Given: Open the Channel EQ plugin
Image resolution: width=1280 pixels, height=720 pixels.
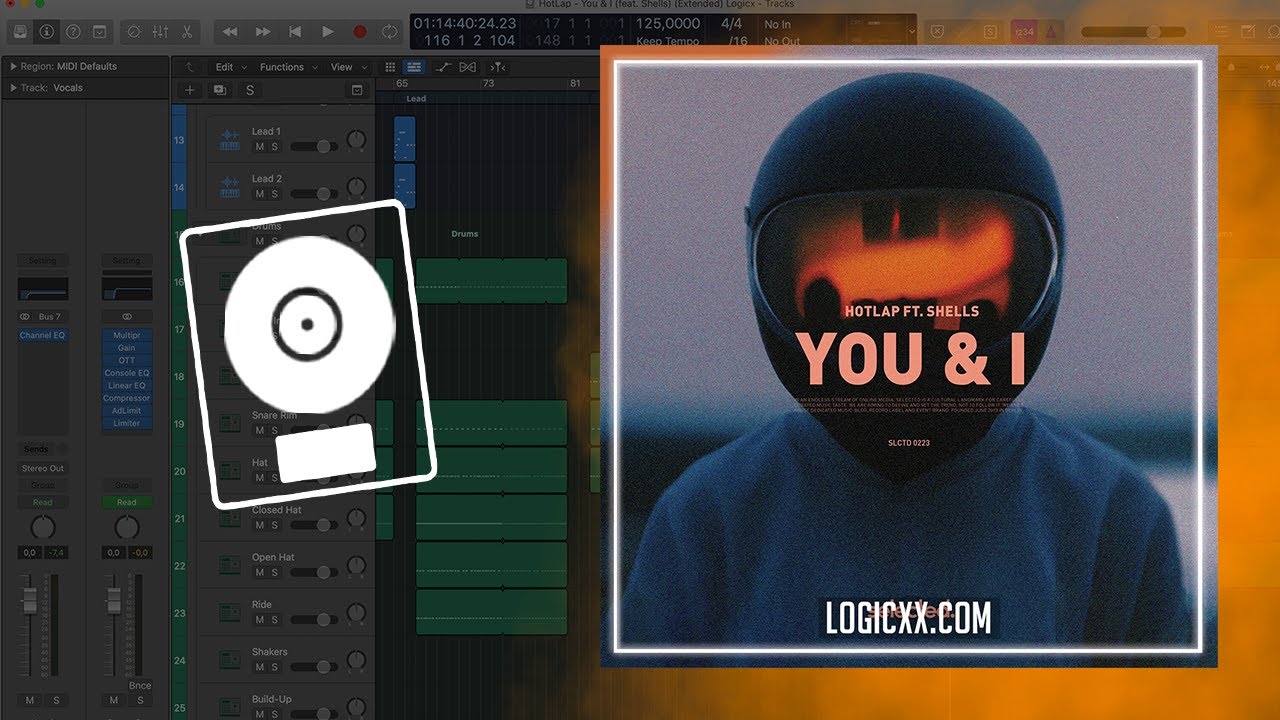Looking at the screenshot, I should 42,335.
